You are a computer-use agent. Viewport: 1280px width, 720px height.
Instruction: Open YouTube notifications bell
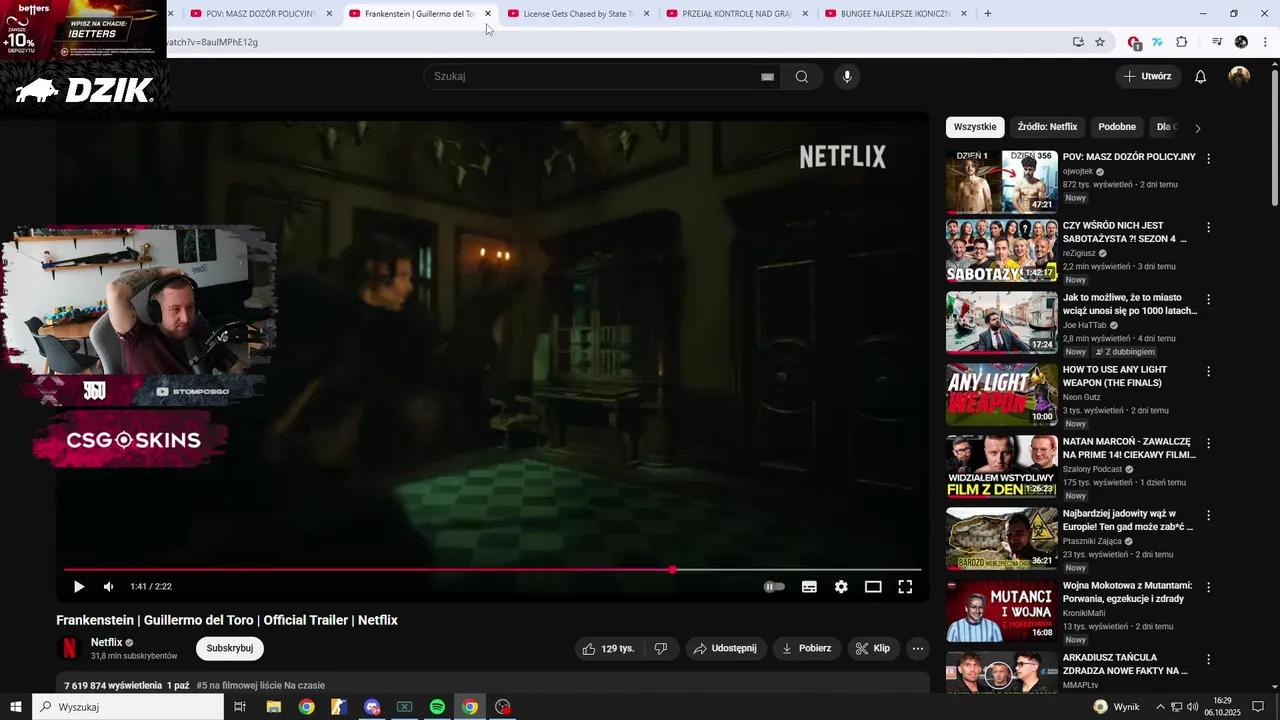[x=1201, y=76]
